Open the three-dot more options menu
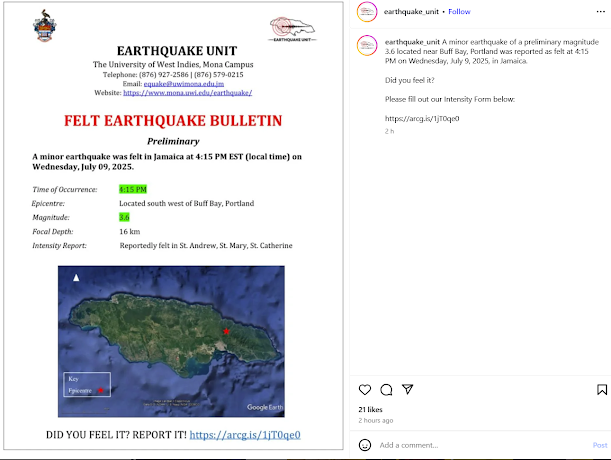611x460 pixels. pos(600,12)
